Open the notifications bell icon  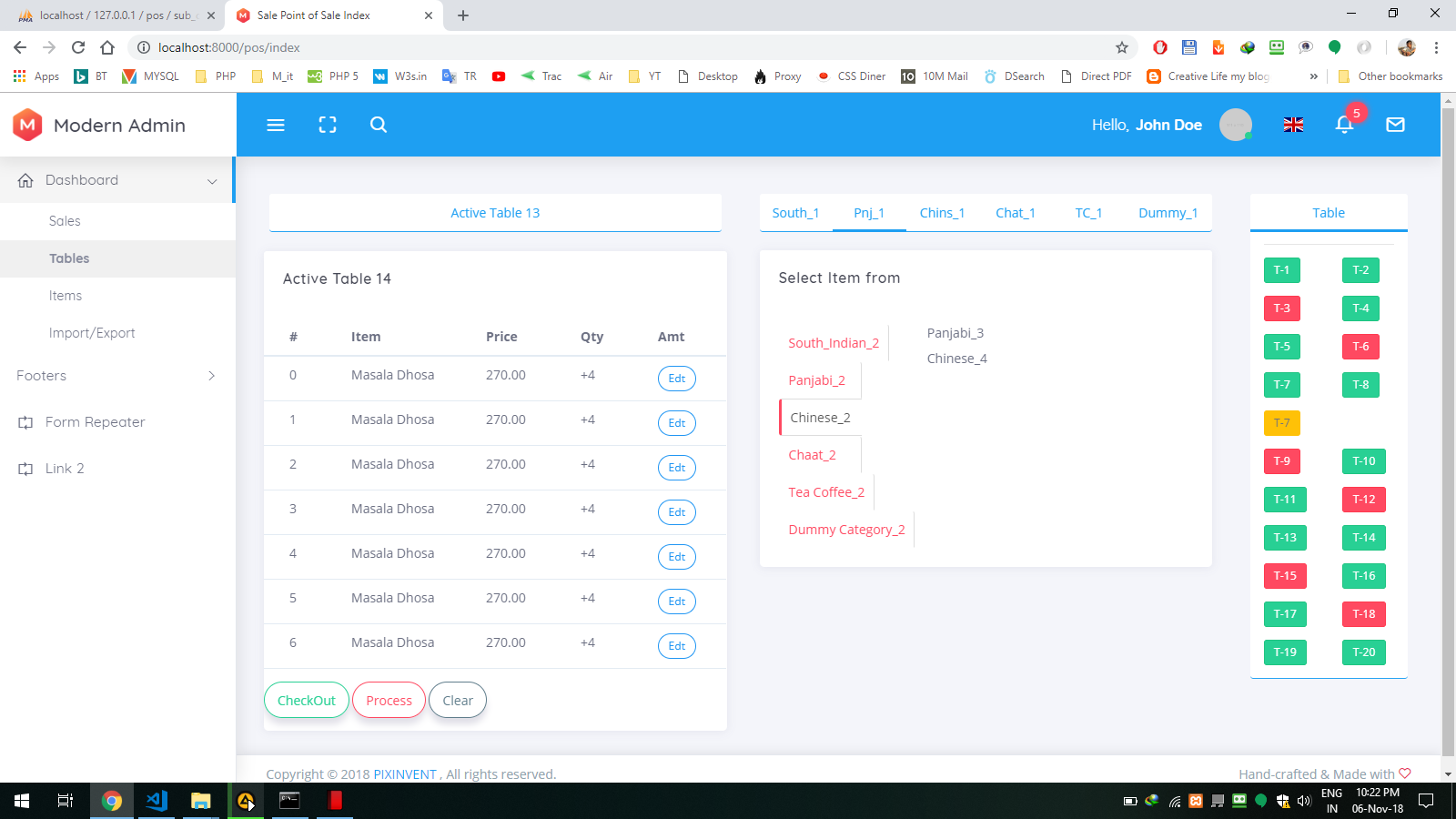point(1344,125)
